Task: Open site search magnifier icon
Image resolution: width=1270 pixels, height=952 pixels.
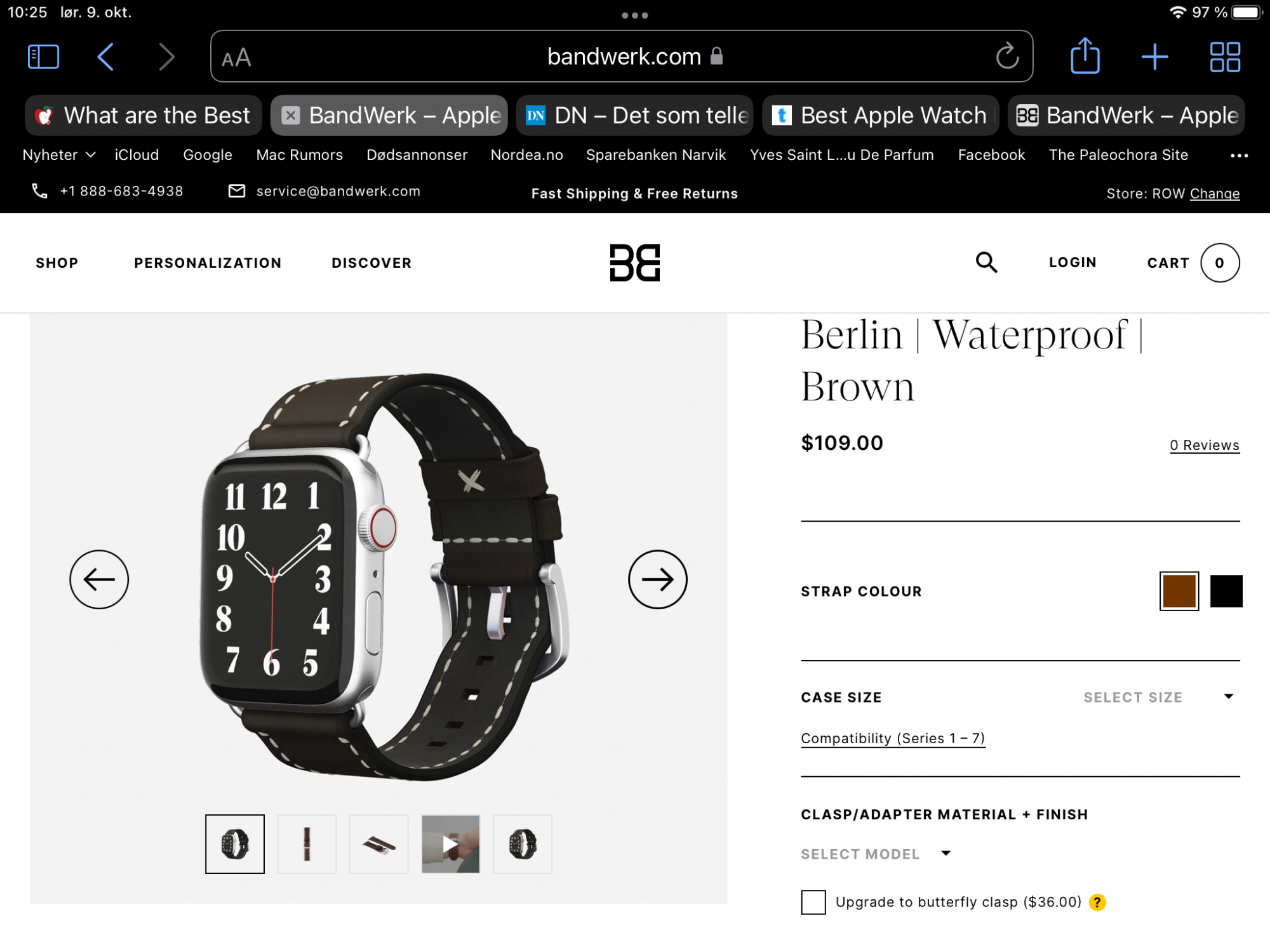Action: (986, 262)
